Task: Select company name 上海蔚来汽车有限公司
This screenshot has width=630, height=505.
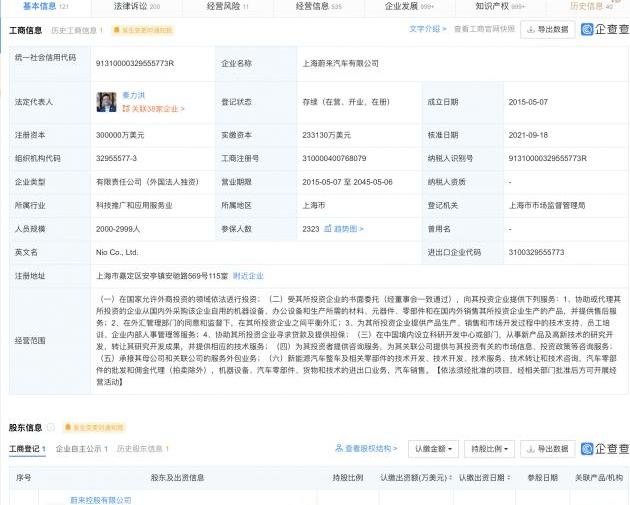Action: point(340,63)
